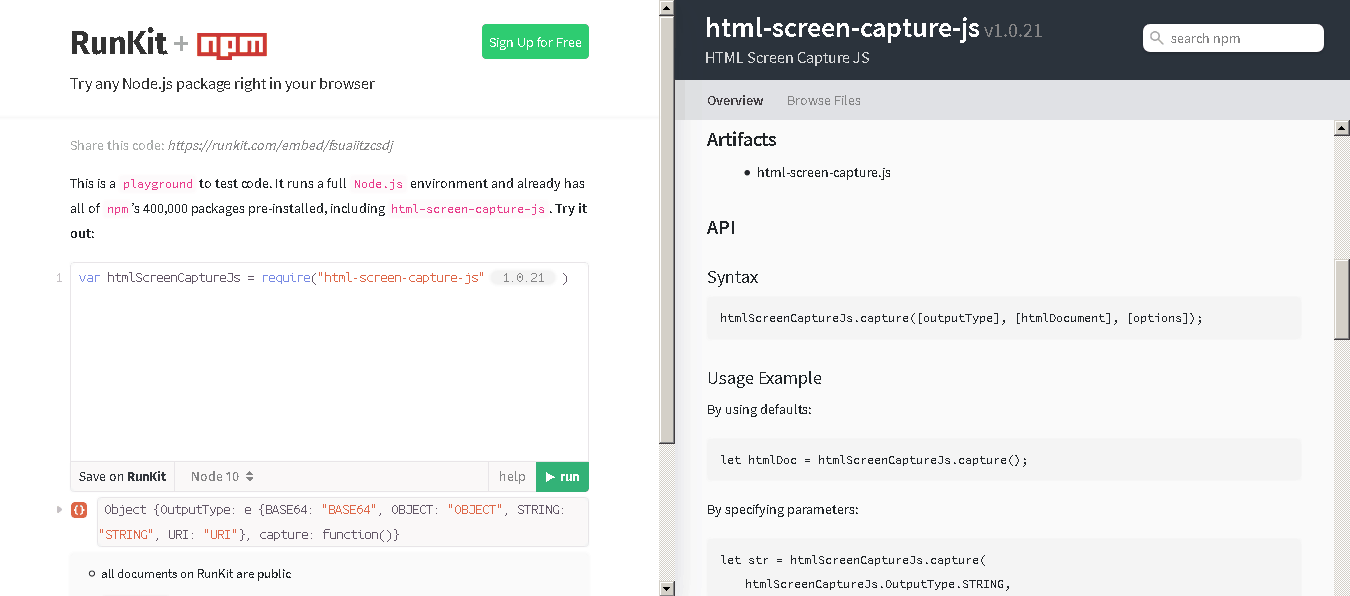Click the 'playground' inline code word

pos(158,184)
